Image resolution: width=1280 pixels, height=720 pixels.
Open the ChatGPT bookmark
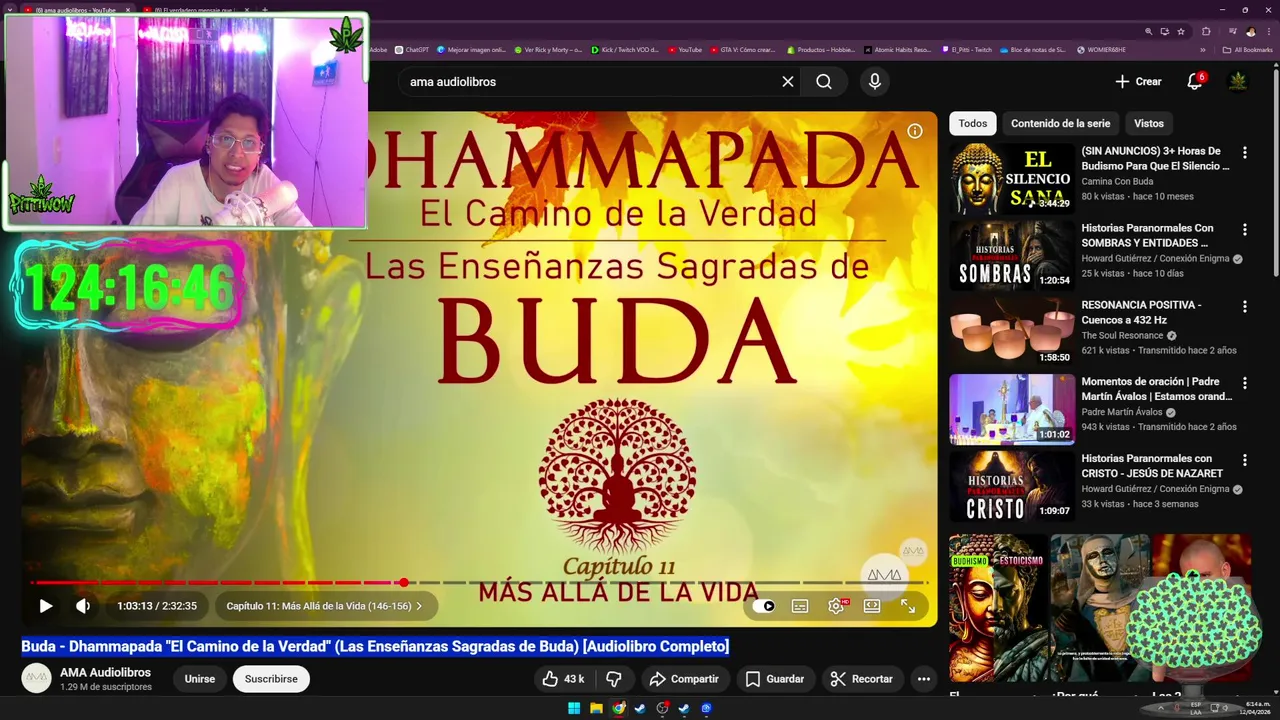411,49
